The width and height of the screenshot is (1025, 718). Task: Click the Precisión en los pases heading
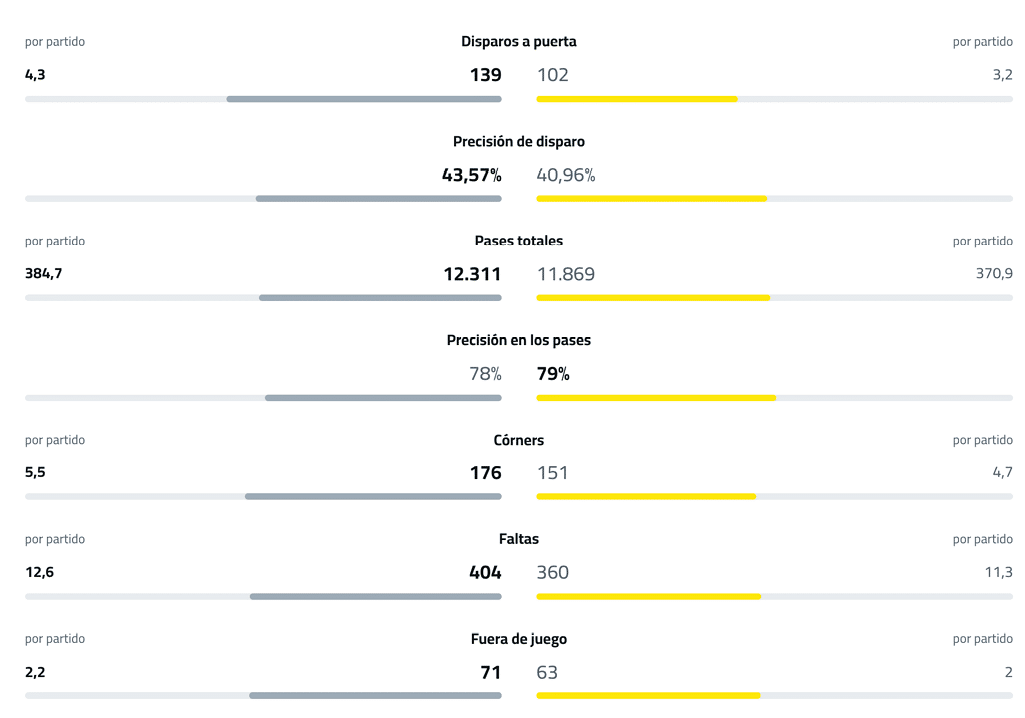tap(518, 340)
